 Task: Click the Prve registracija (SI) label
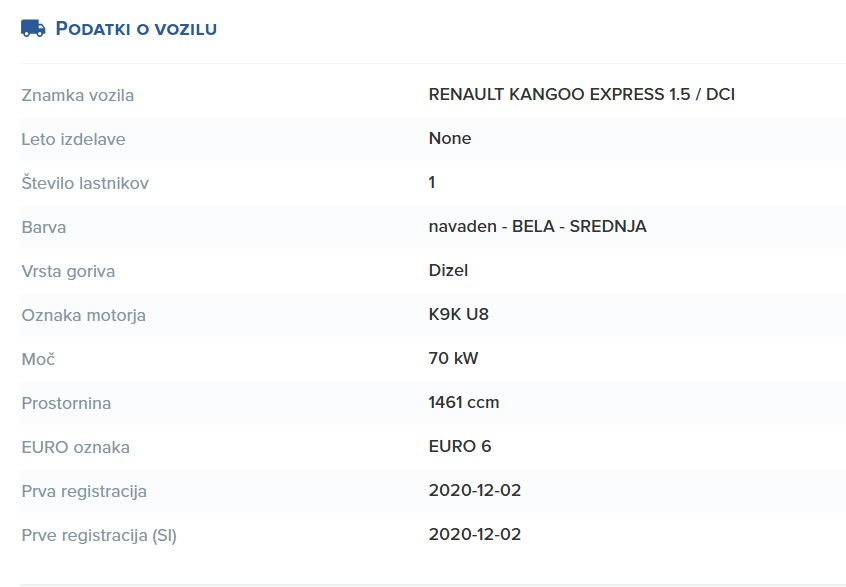point(99,535)
